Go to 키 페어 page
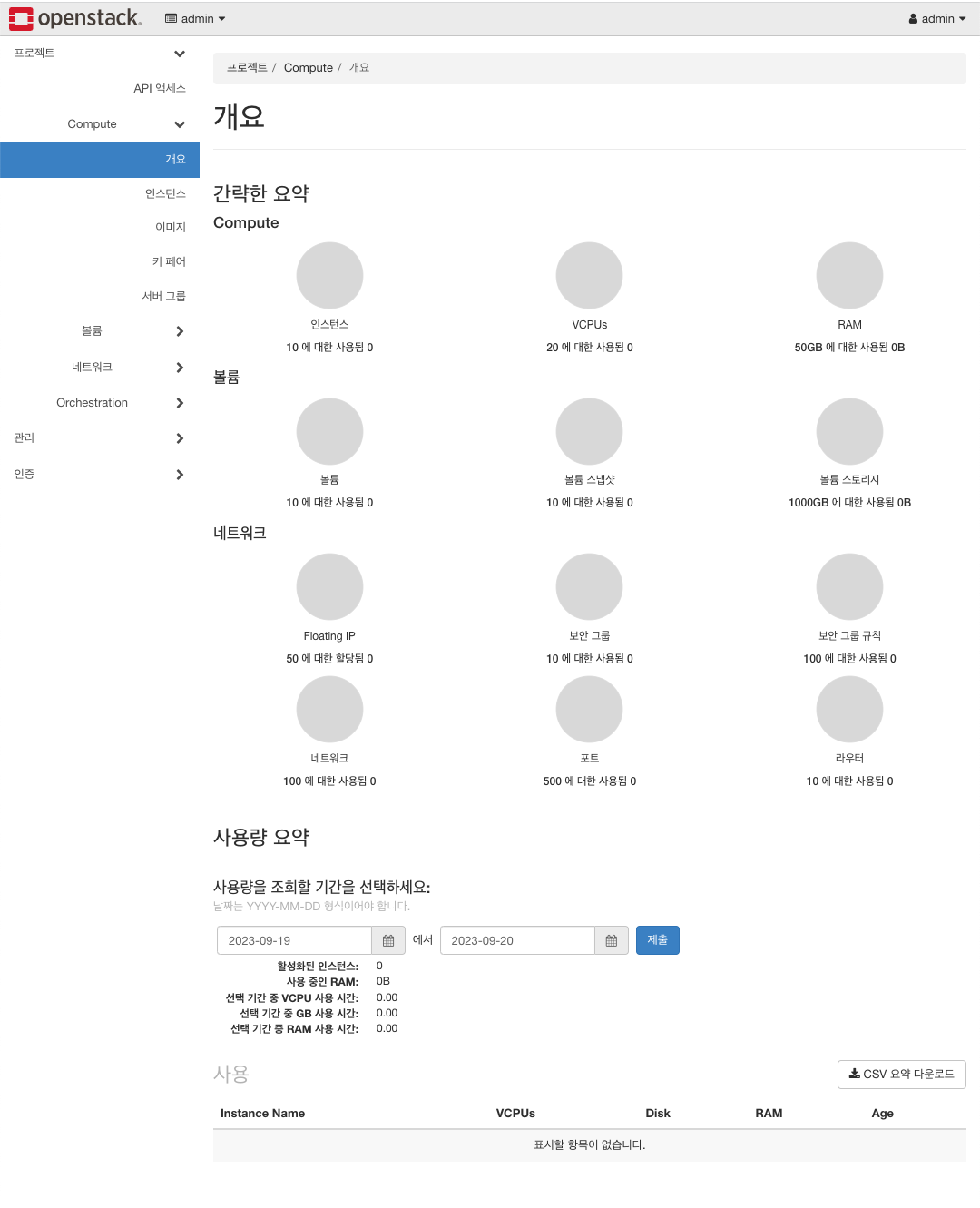The width and height of the screenshot is (980, 1208). [x=169, y=262]
